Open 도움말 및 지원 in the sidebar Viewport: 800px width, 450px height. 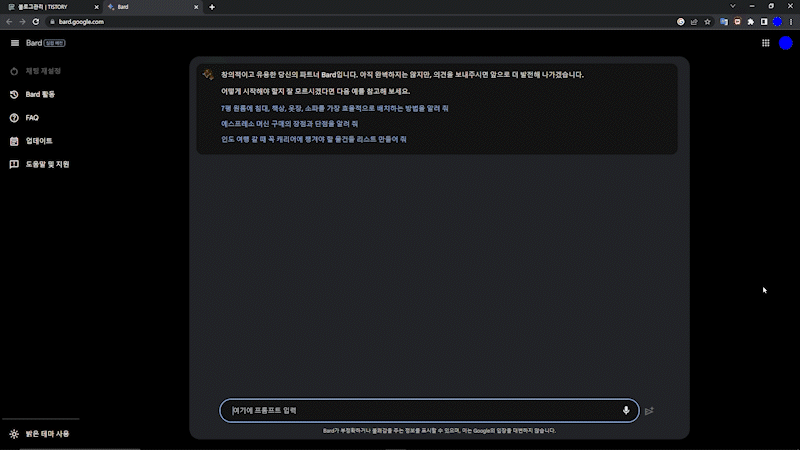pos(47,164)
